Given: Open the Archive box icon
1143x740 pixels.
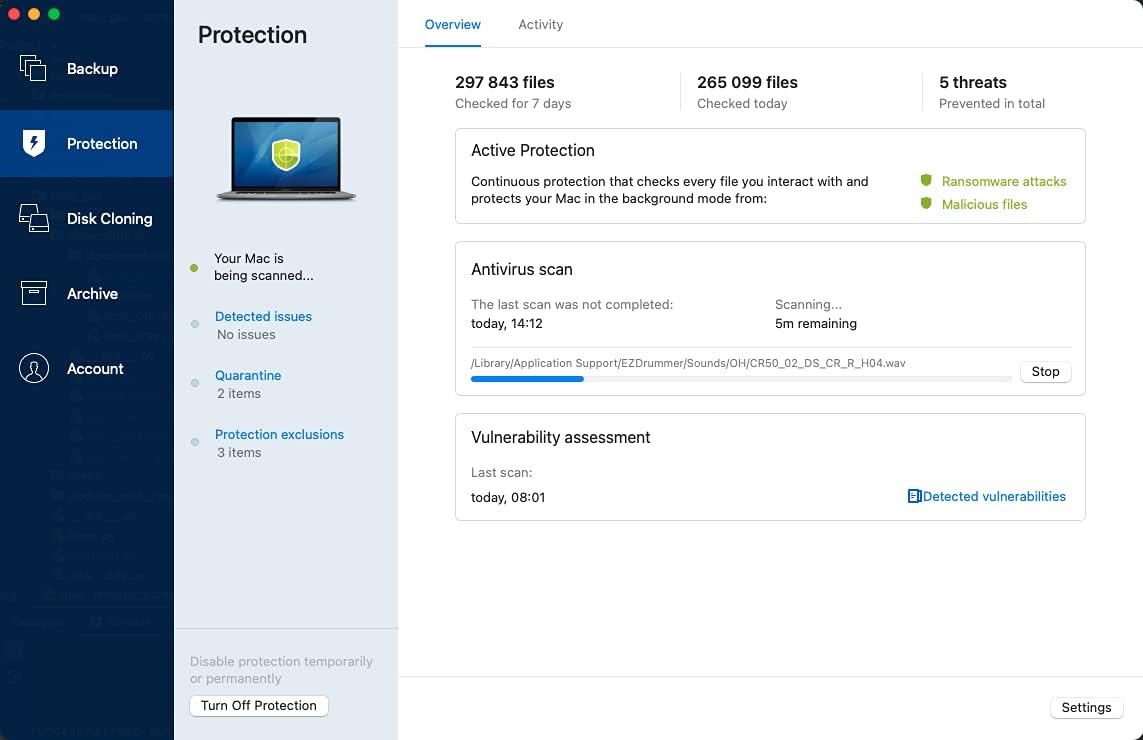Looking at the screenshot, I should (34, 293).
